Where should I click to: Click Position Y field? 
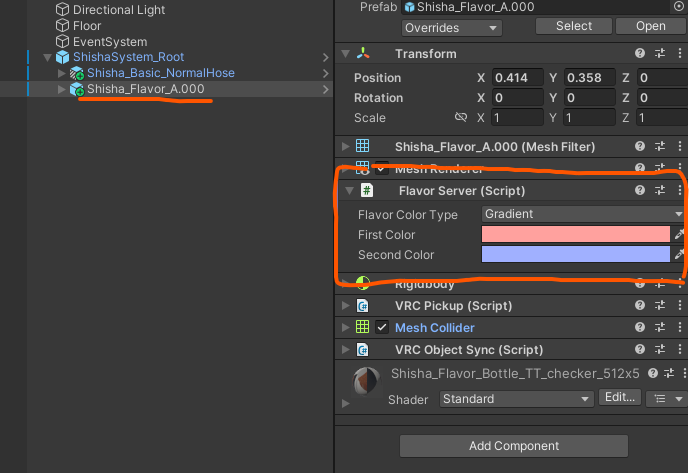590,78
